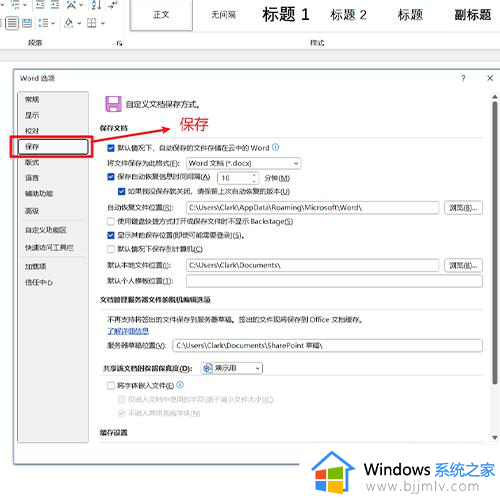Toggle the keep last AutoRecovered version checkbox
Screen dimensions: 500x500
(x=122, y=191)
